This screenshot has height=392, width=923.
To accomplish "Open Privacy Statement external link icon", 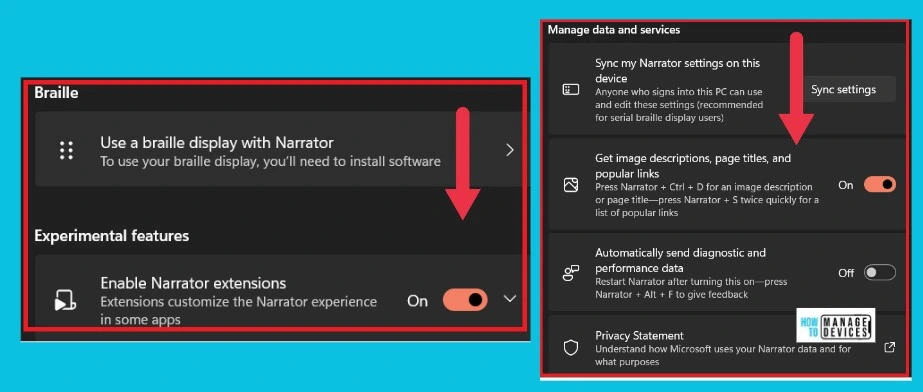I will 889,347.
